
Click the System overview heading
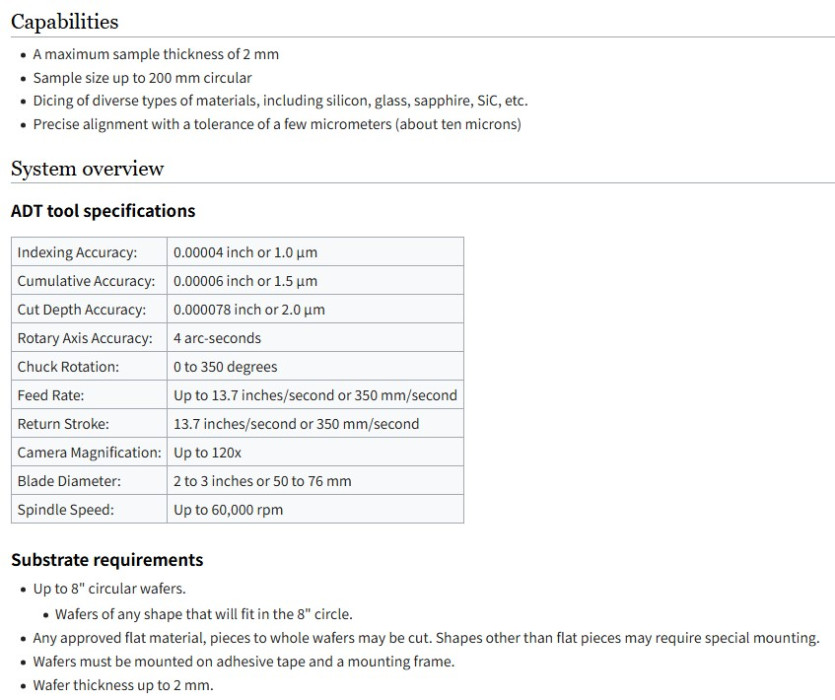87,168
